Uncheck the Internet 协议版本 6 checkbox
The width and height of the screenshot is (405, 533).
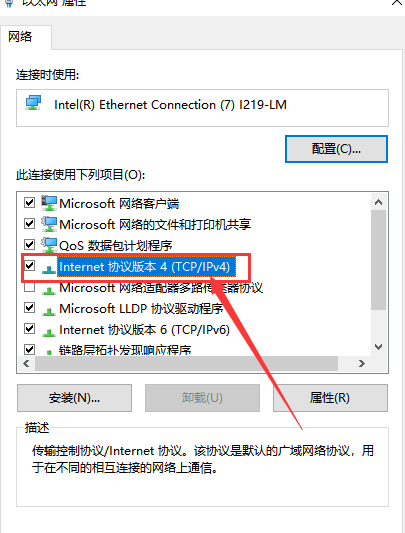[30, 329]
